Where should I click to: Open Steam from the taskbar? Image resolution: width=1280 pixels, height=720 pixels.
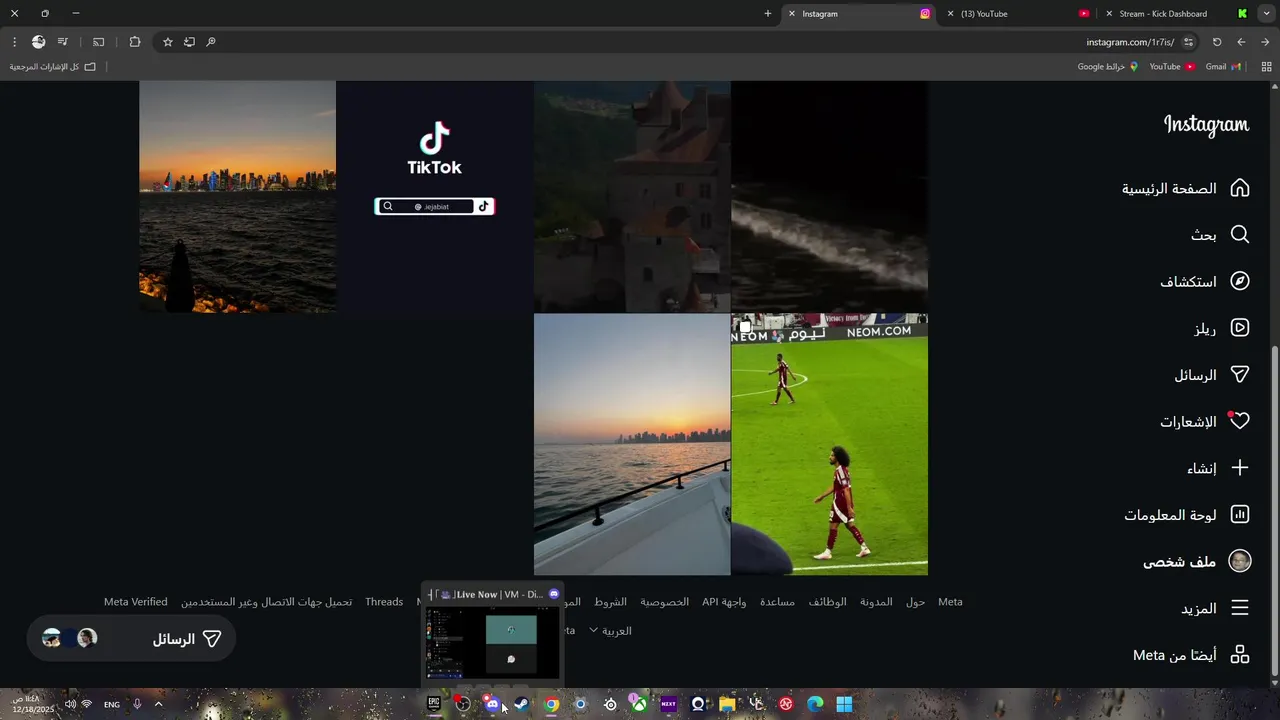(x=522, y=704)
